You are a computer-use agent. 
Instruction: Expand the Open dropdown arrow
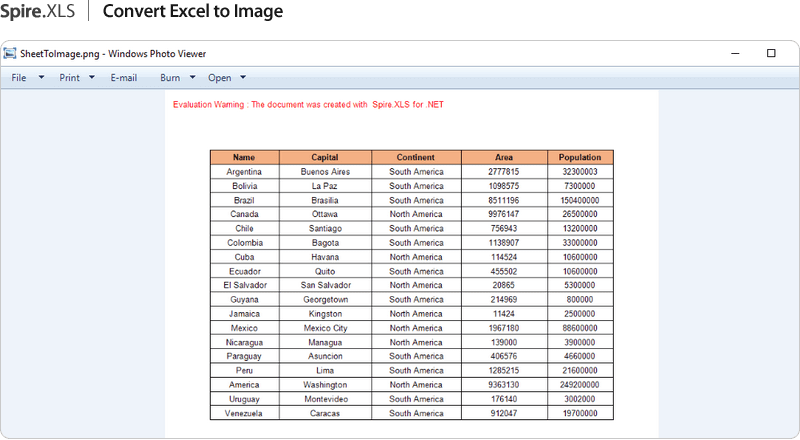click(243, 77)
